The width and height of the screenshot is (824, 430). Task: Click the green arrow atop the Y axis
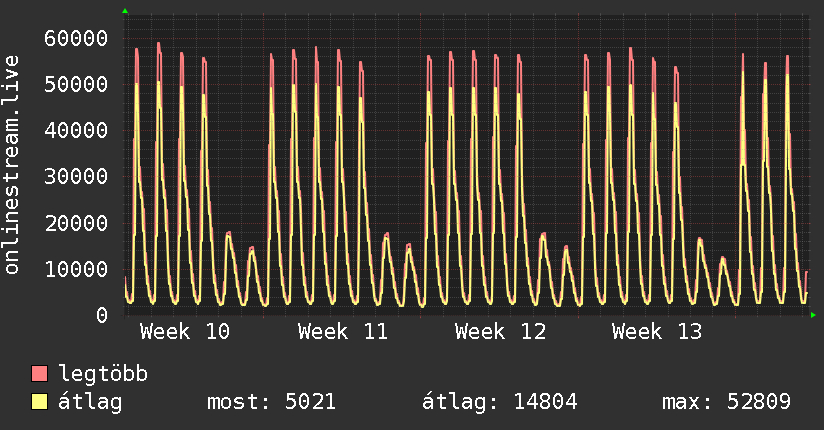pos(125,11)
